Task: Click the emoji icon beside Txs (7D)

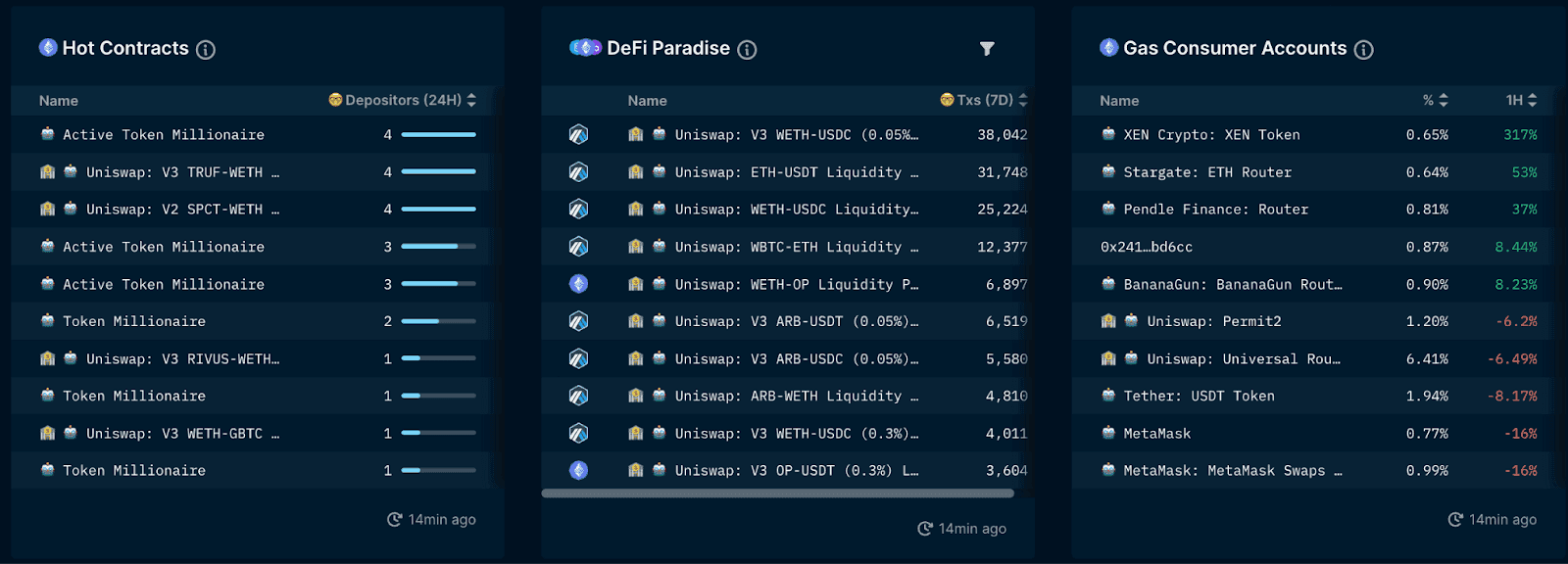Action: (947, 100)
